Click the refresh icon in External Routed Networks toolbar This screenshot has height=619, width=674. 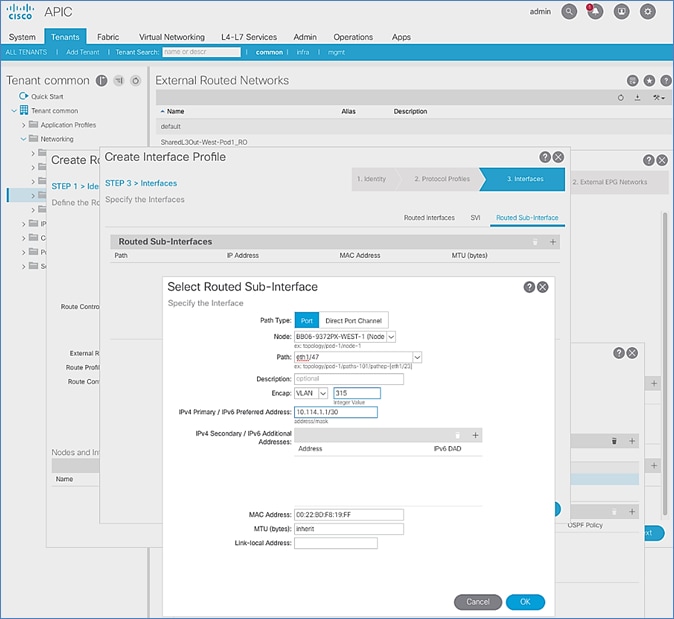[621, 98]
